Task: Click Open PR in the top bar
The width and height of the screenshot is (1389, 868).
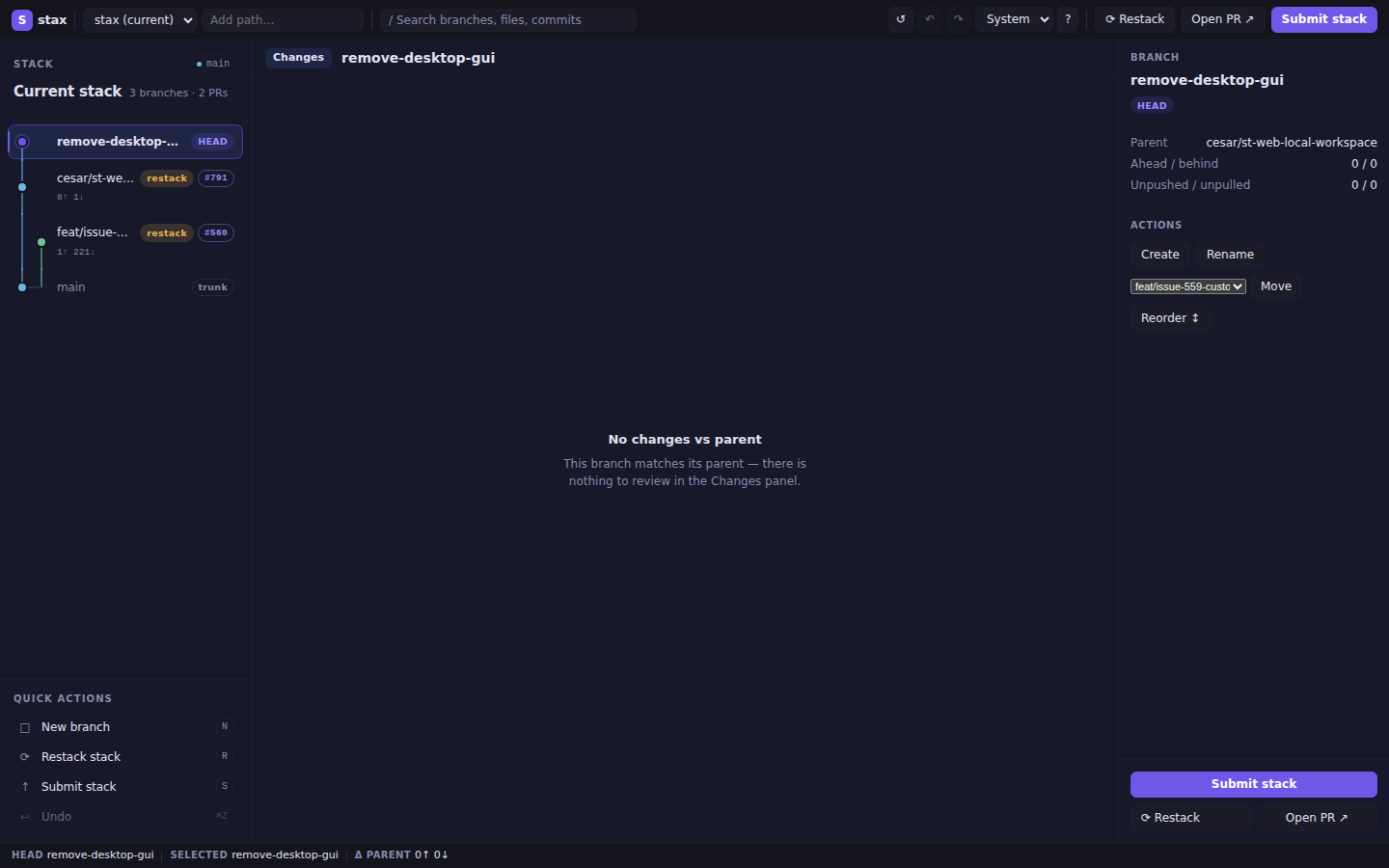Action: coord(1222,19)
